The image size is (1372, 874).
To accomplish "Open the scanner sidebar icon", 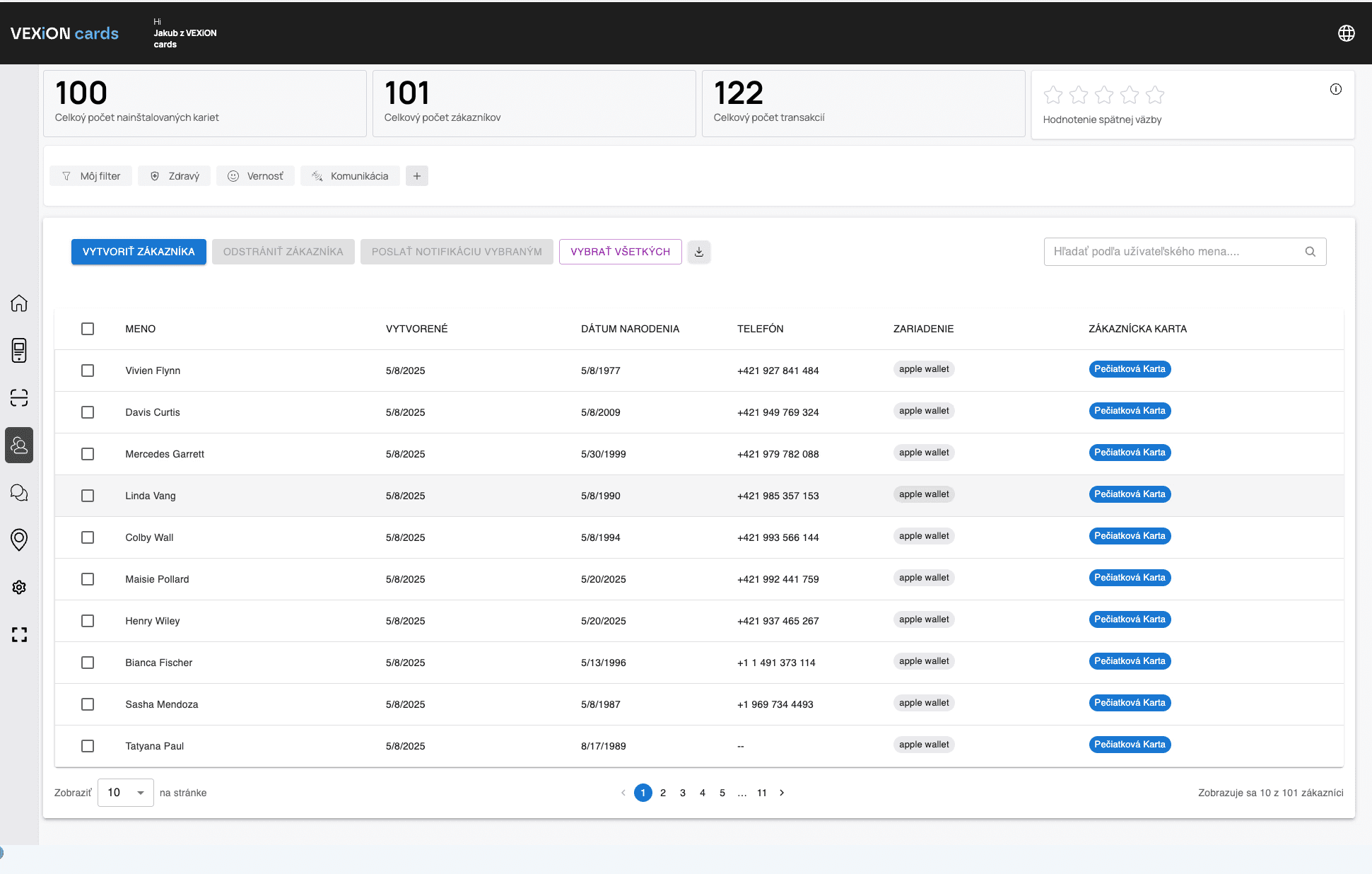I will (x=19, y=397).
